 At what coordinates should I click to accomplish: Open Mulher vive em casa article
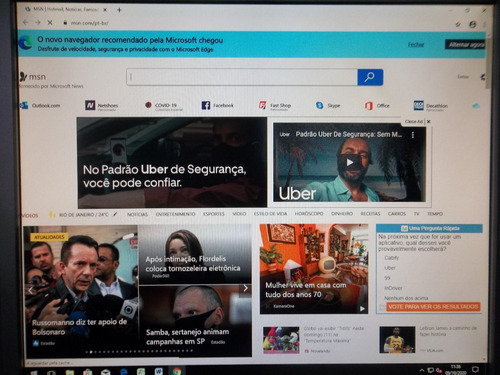click(x=306, y=290)
